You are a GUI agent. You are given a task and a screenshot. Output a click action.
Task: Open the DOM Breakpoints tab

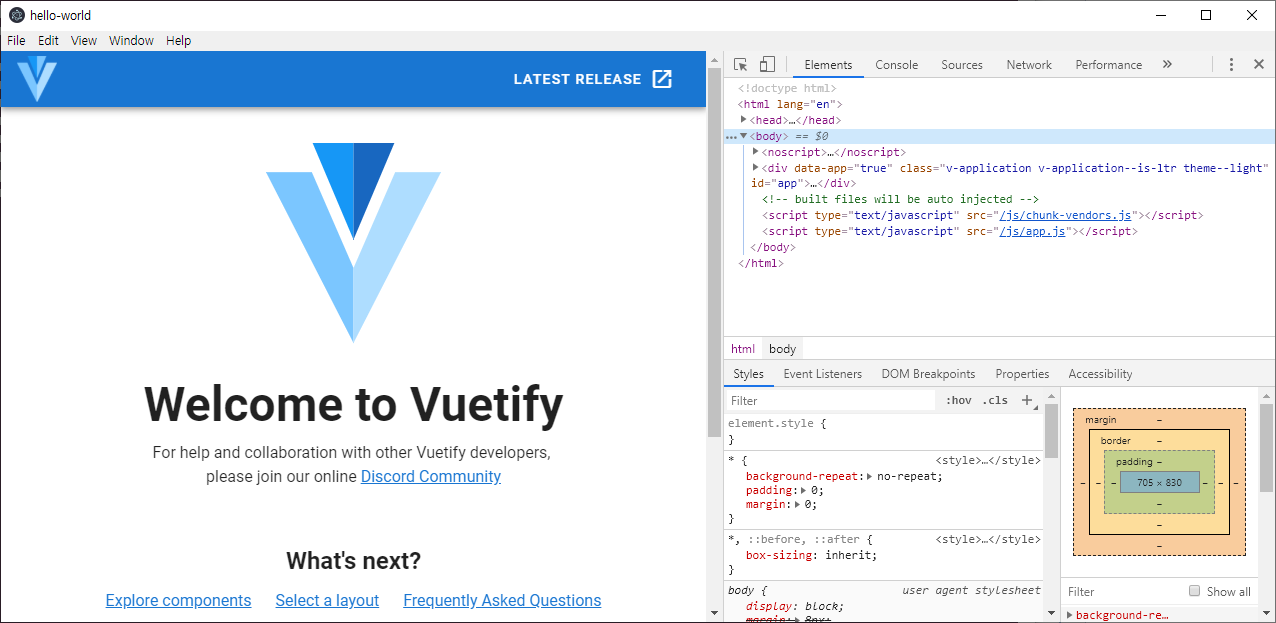pyautogui.click(x=928, y=374)
